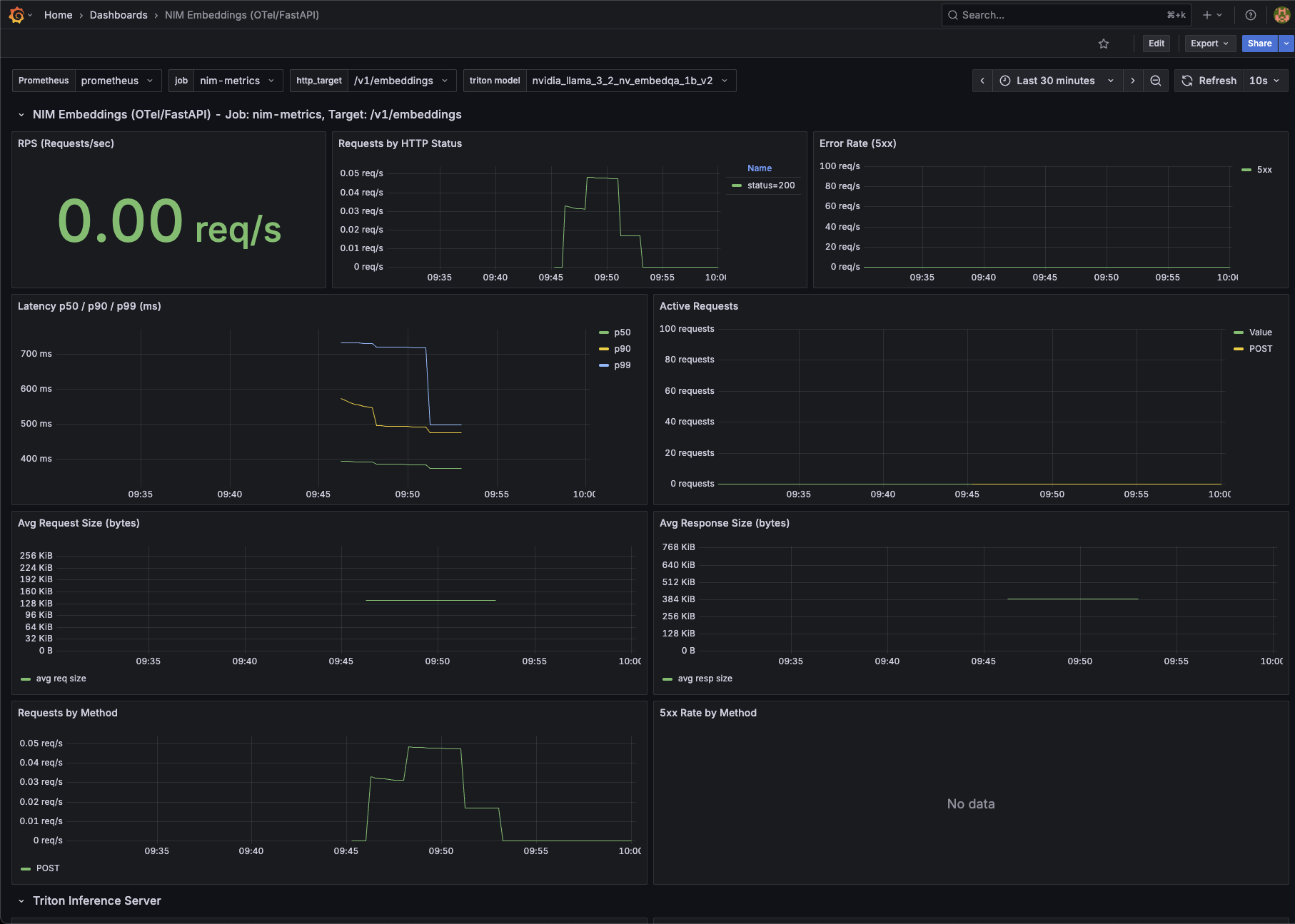Click the Search field in the top bar
Screen dimensions: 1295x924
click(1035, 14)
